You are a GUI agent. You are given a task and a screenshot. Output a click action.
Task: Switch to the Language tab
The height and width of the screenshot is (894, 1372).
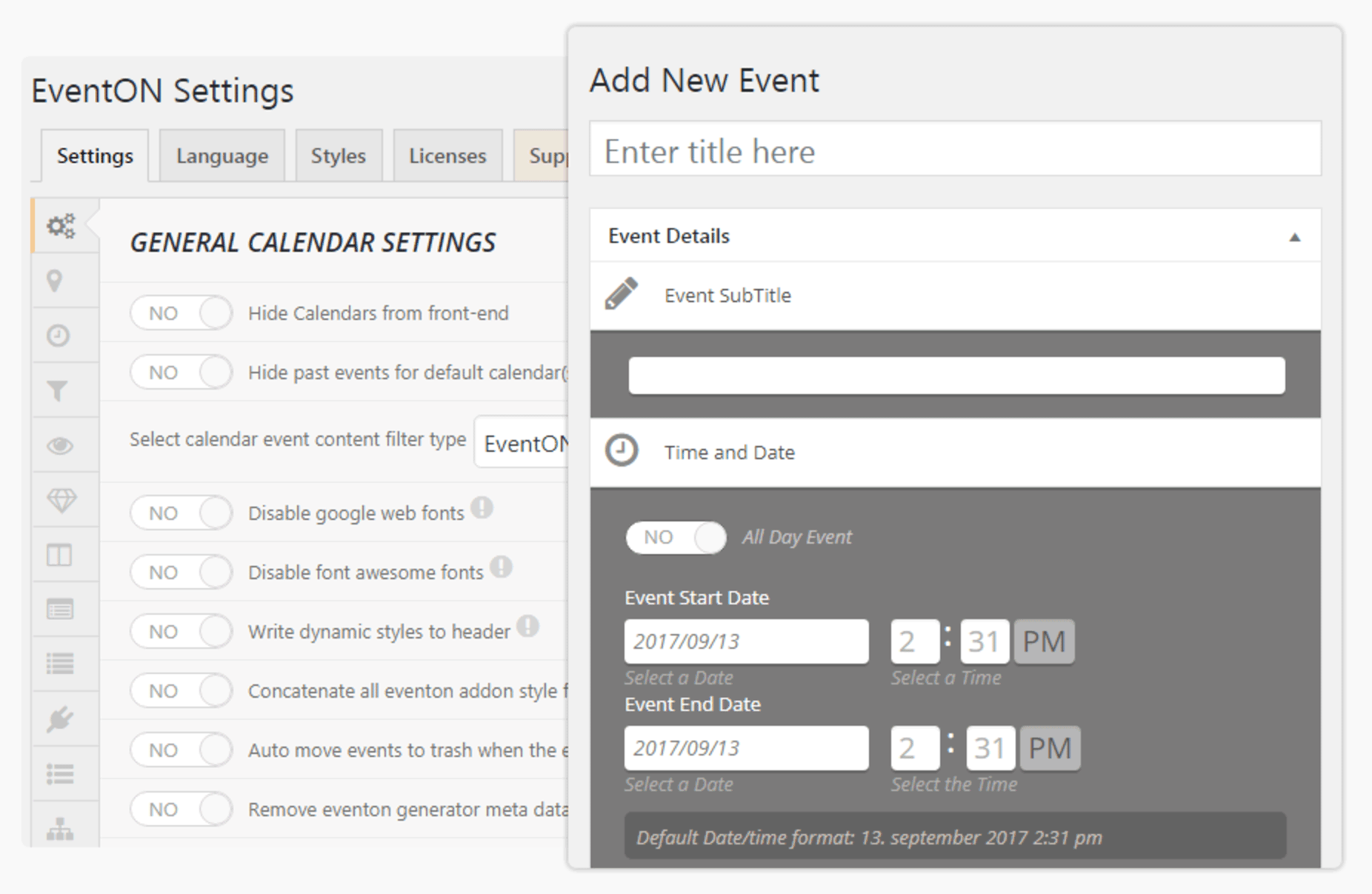coord(222,156)
